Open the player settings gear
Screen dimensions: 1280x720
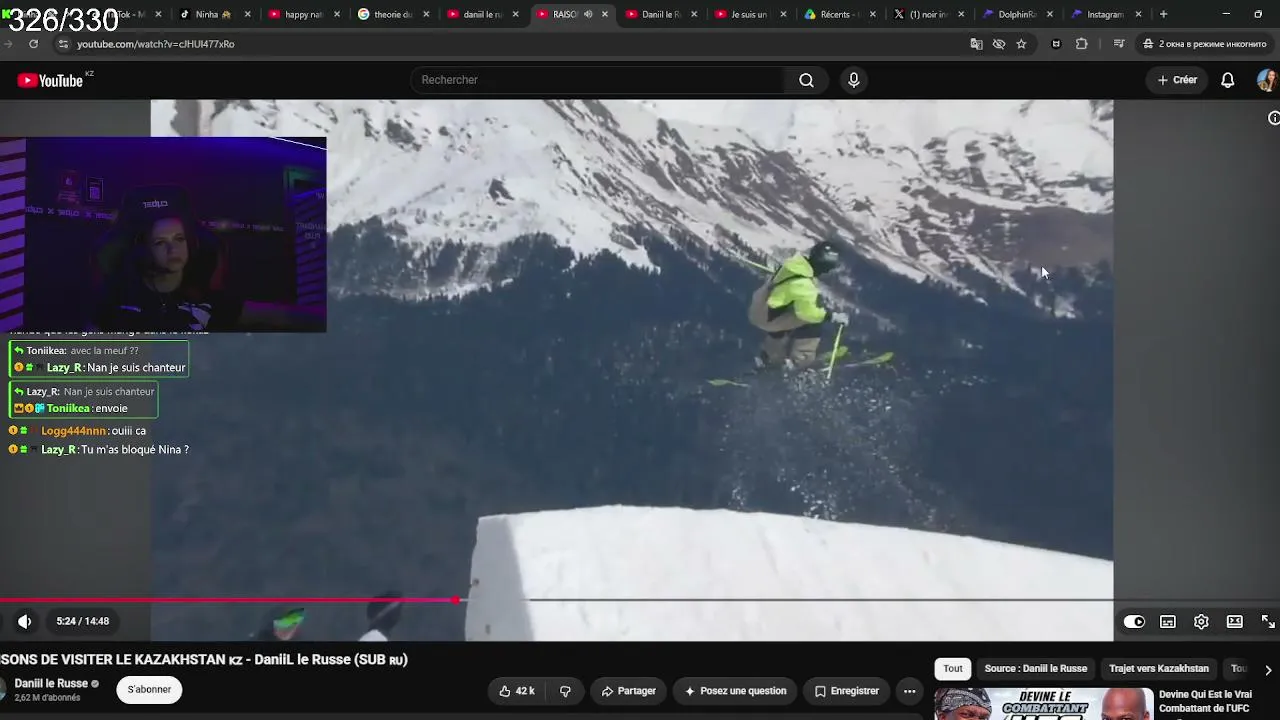click(1201, 621)
